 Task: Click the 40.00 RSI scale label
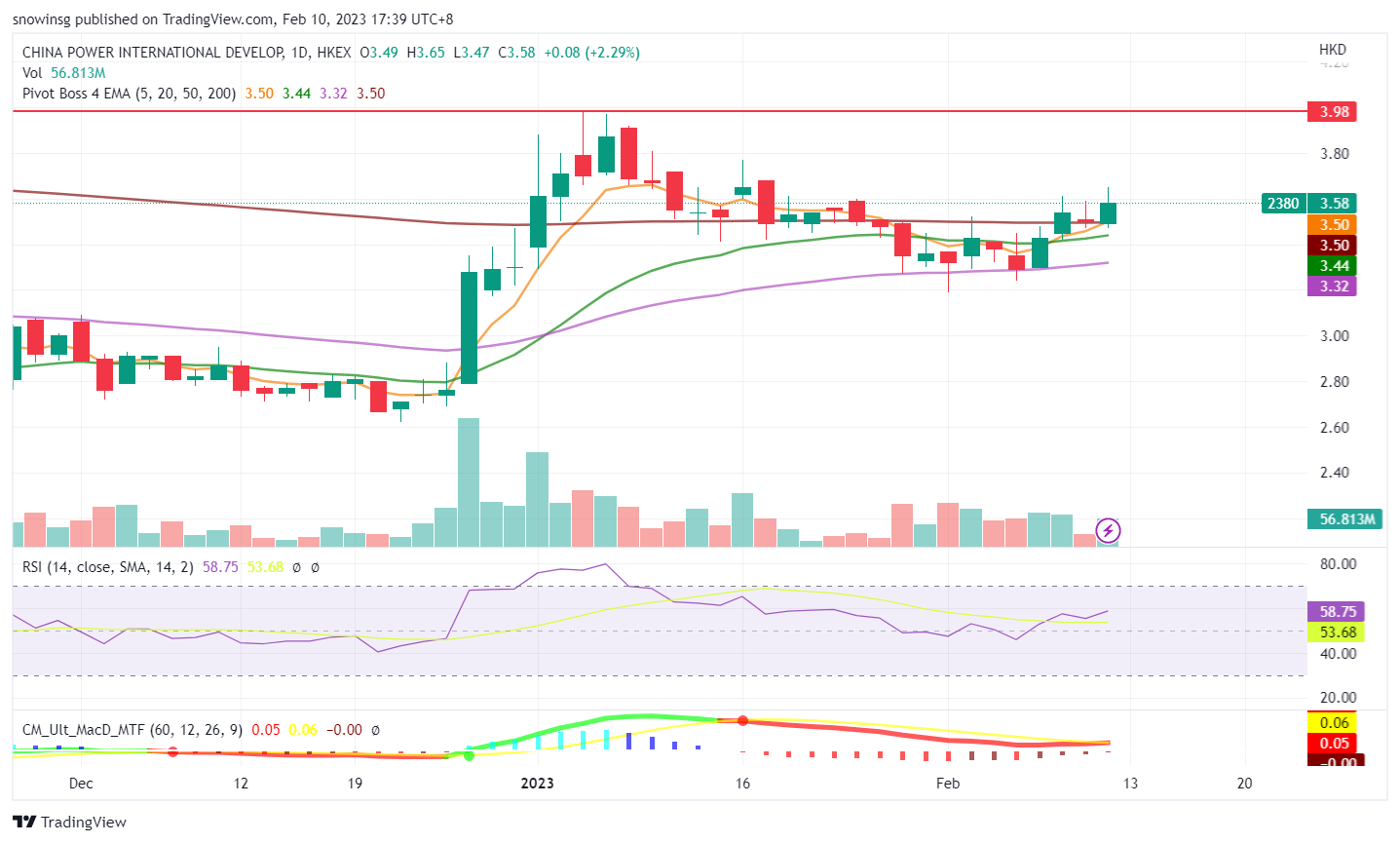click(x=1337, y=654)
